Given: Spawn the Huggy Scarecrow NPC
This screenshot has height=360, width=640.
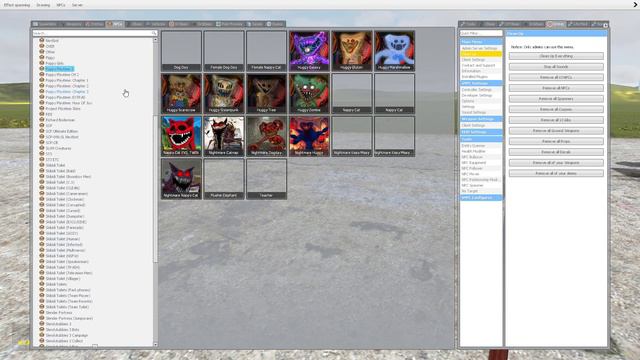Looking at the screenshot, I should pyautogui.click(x=181, y=93).
